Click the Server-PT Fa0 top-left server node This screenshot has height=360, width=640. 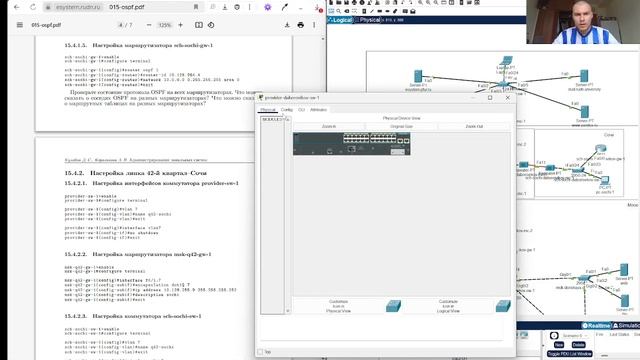coord(418,76)
